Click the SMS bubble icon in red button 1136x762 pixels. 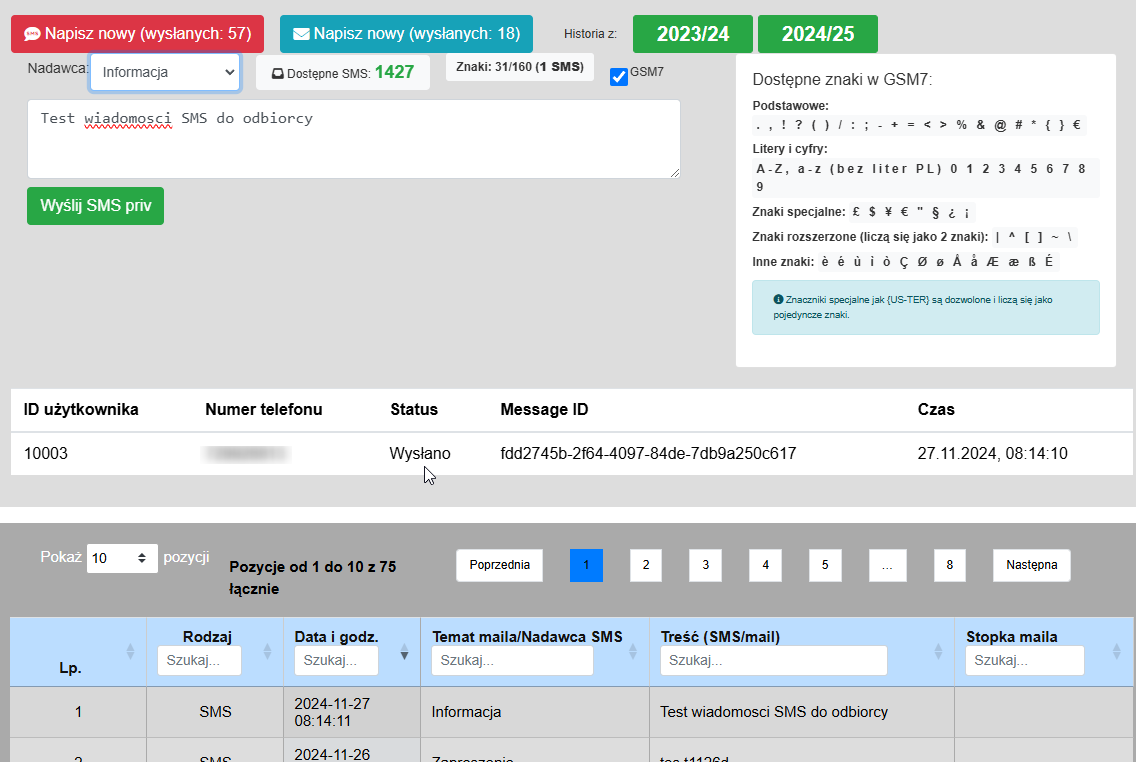[x=31, y=34]
